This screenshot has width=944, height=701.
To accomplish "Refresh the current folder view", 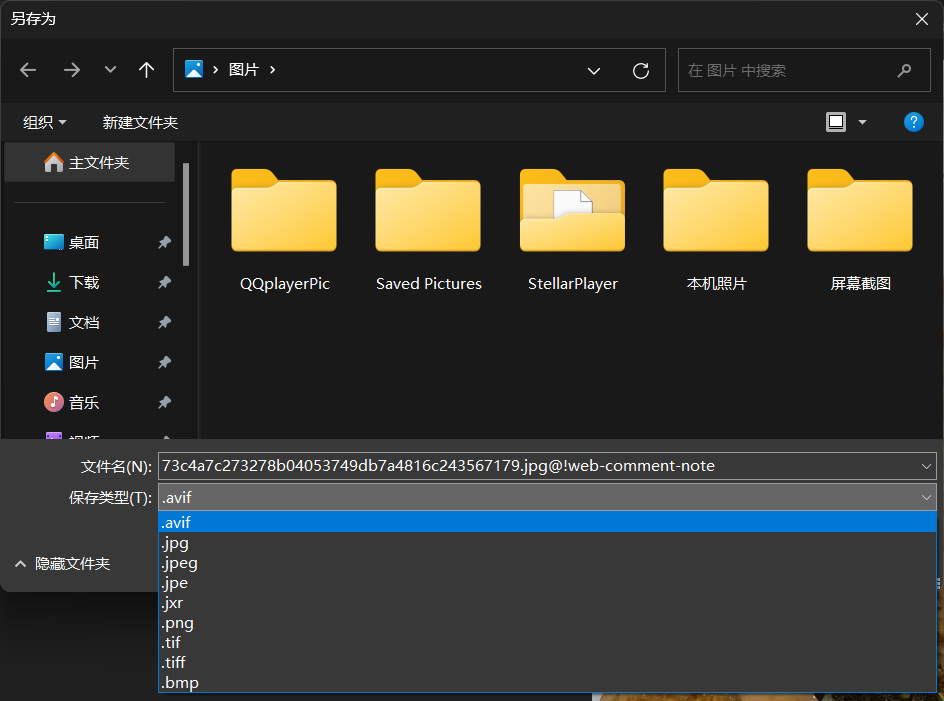I will tap(641, 71).
